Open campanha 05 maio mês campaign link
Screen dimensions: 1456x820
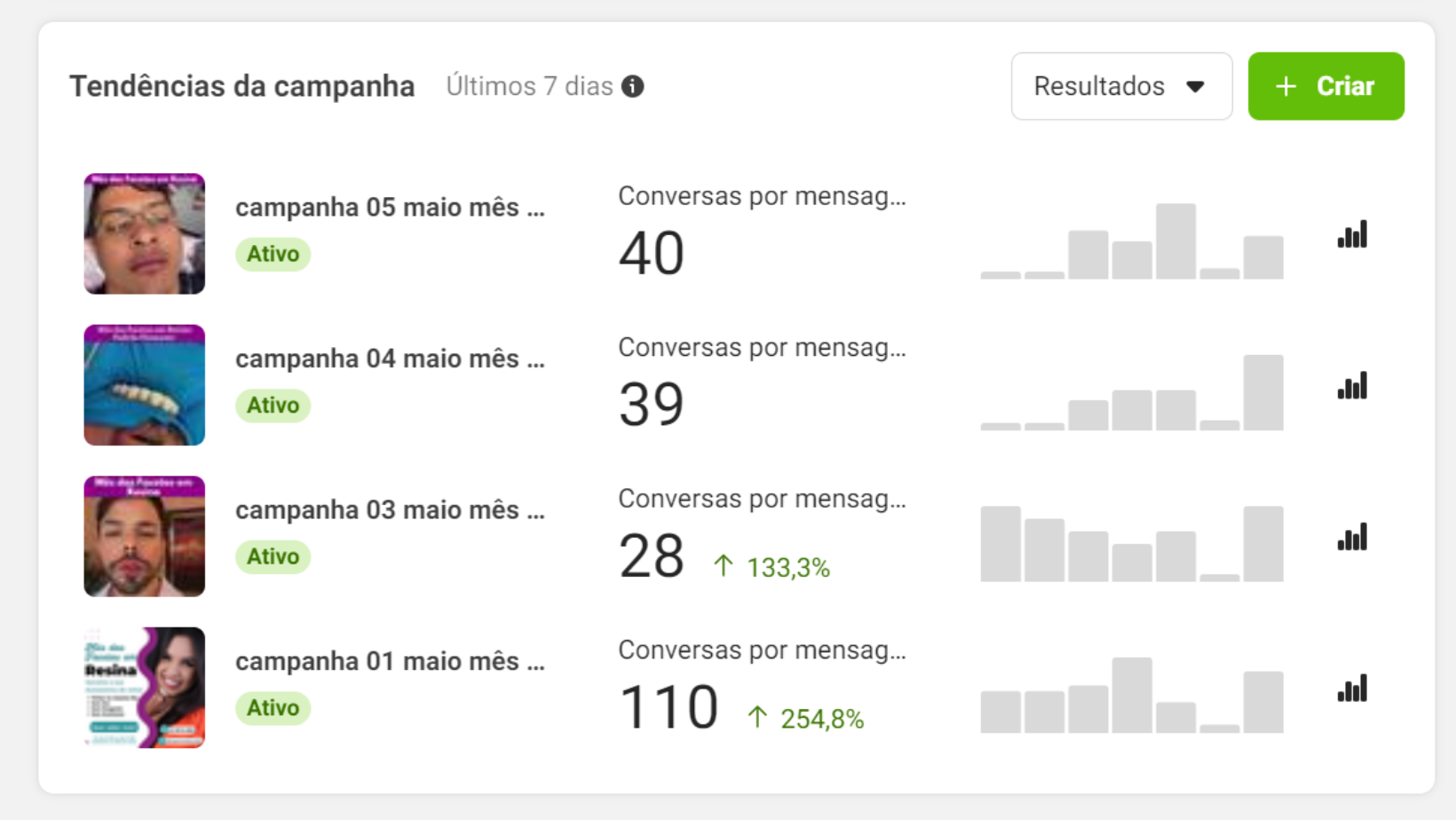[390, 208]
